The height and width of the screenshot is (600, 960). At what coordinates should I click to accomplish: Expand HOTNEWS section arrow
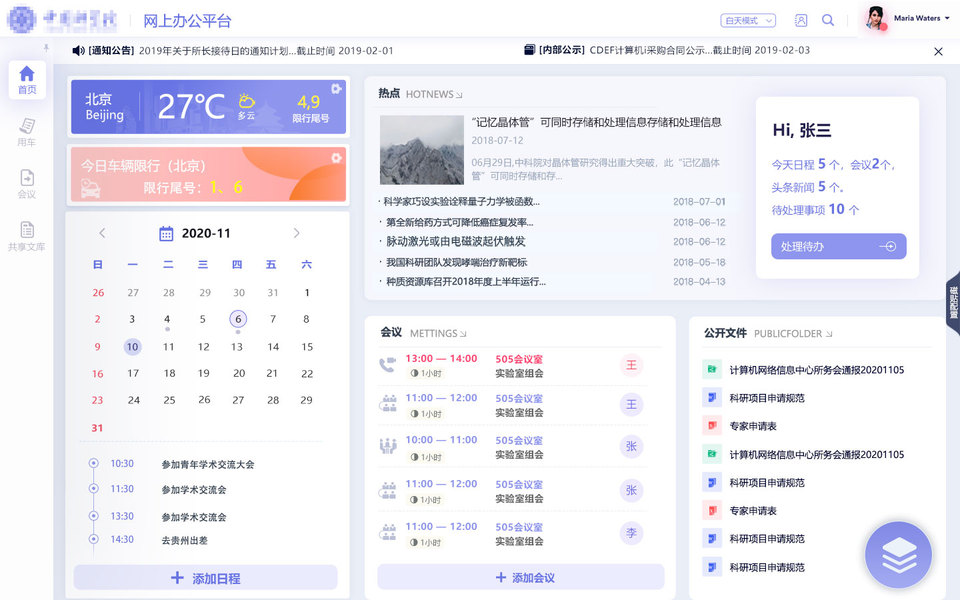(x=459, y=95)
